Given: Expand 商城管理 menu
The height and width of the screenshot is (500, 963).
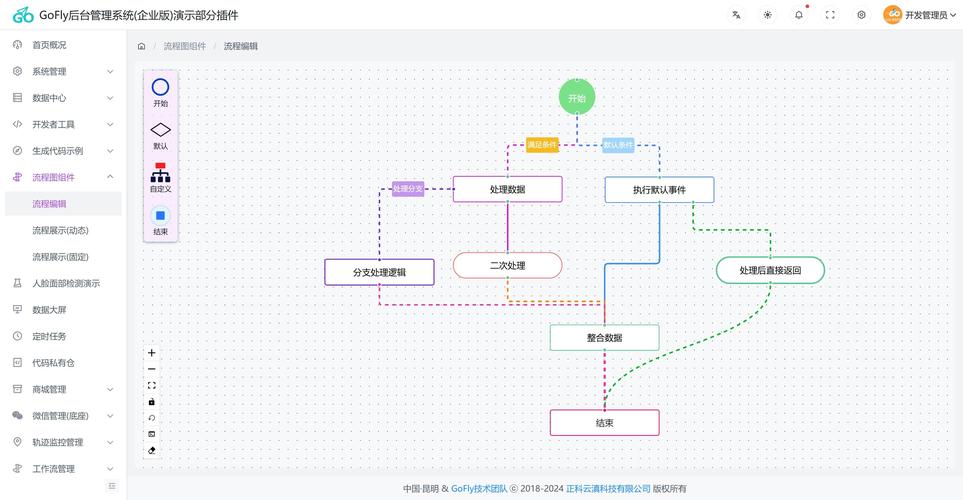Looking at the screenshot, I should 63,389.
